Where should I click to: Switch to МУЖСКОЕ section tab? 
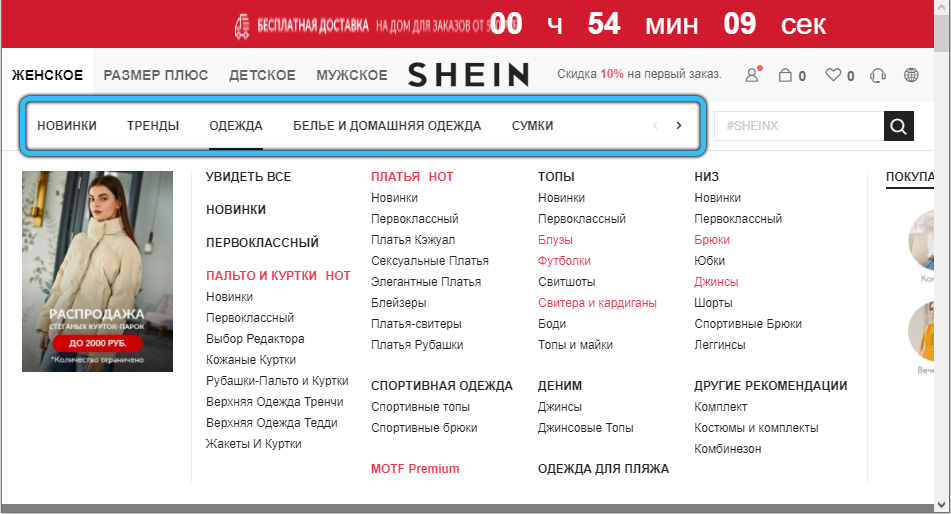click(x=352, y=75)
